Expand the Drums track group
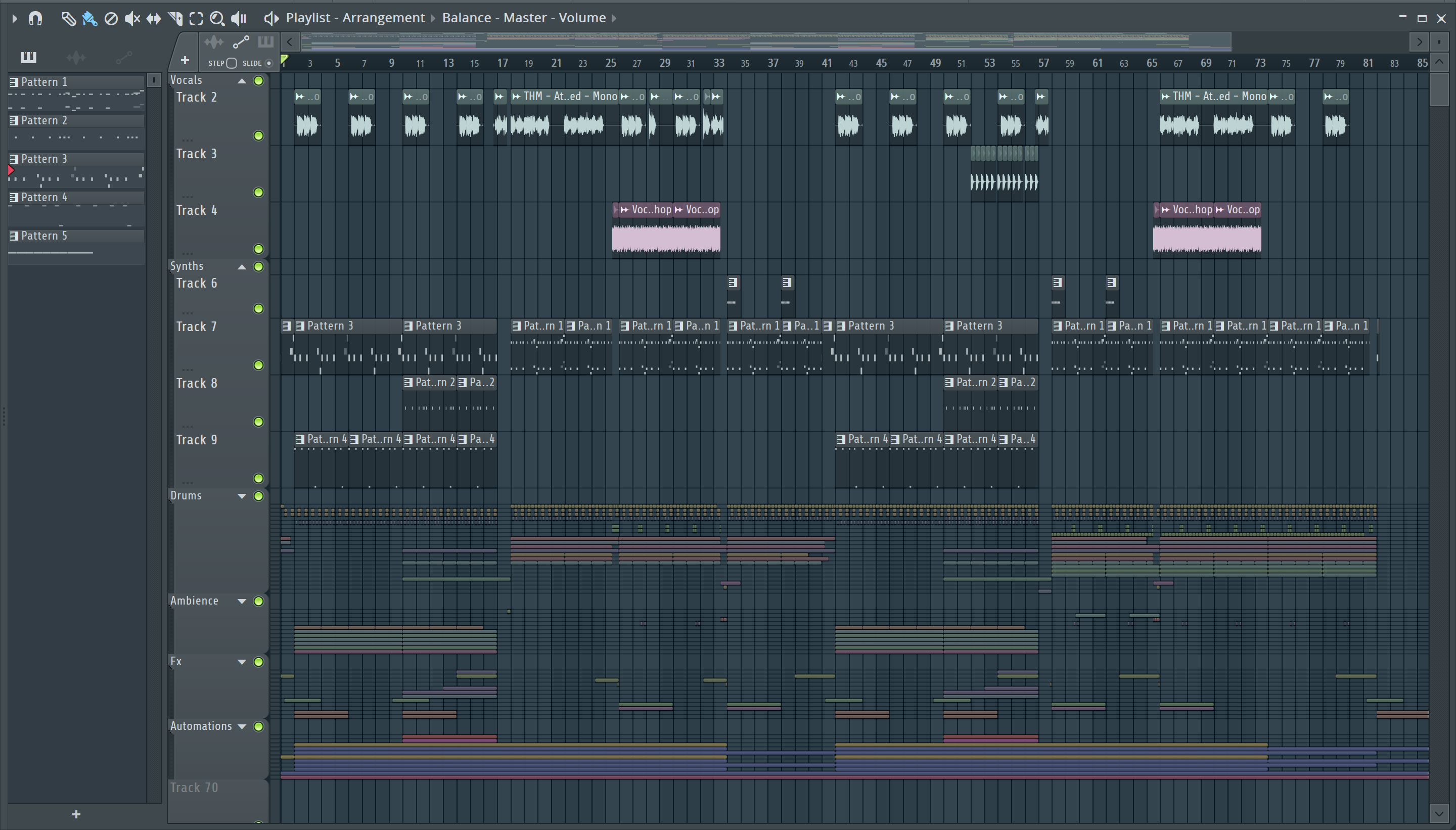This screenshot has width=1456, height=830. 242,496
